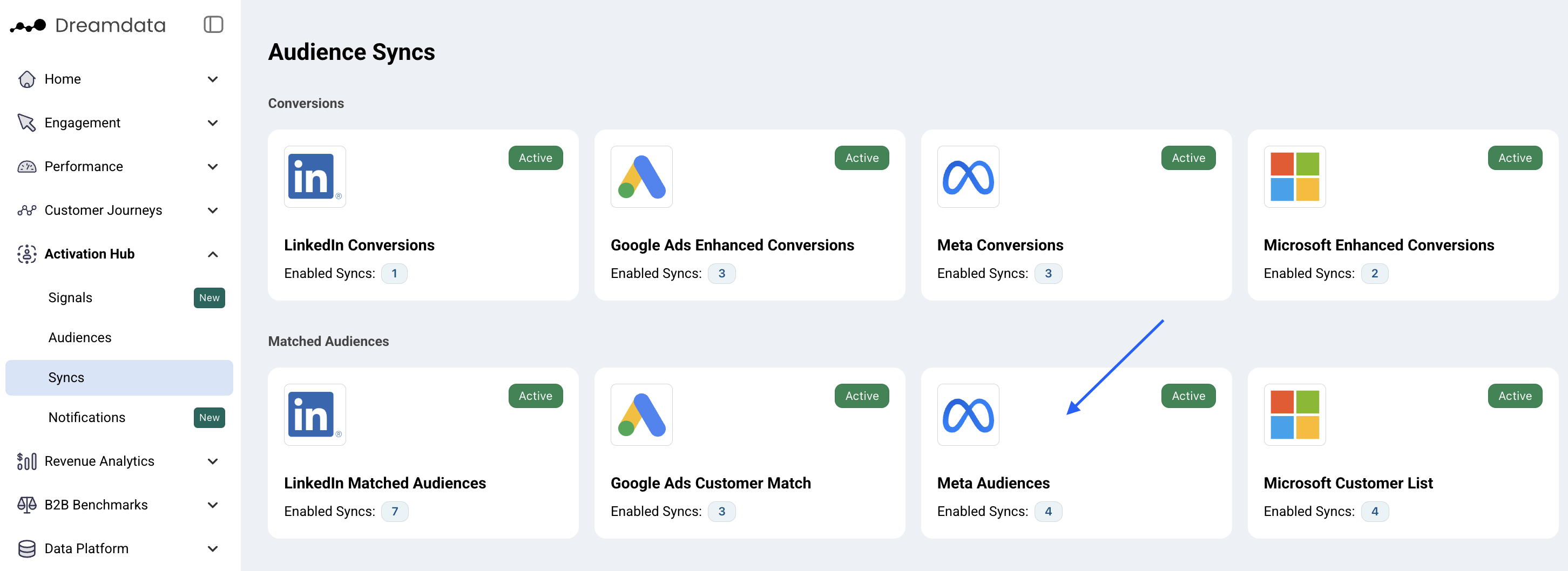Open Microsoft Enhanced Conversions title
The image size is (1568, 571).
tap(1378, 245)
